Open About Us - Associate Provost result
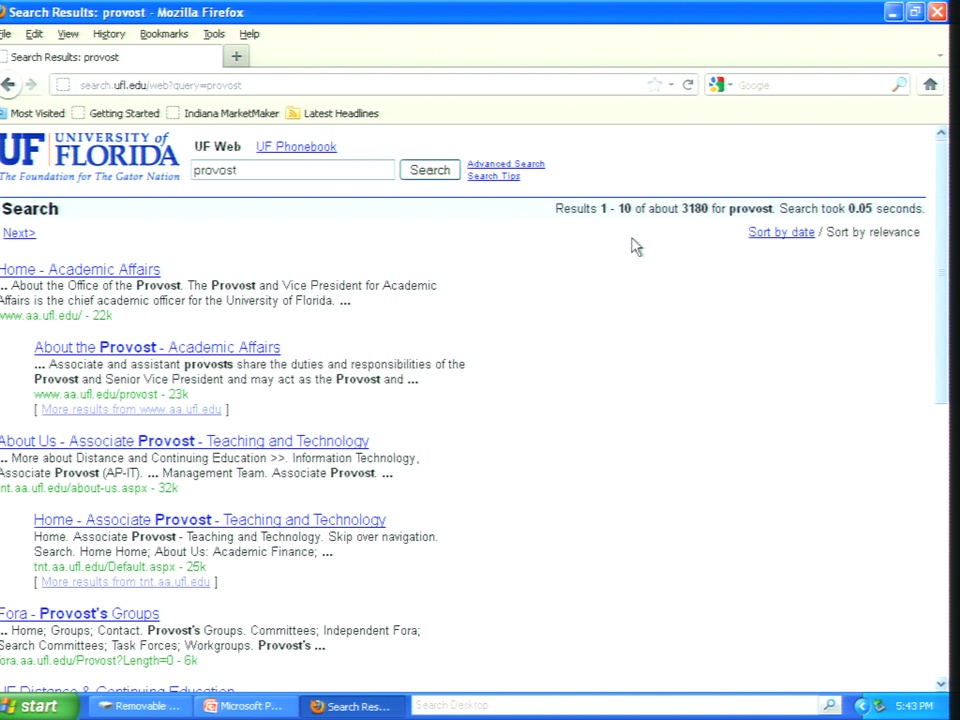Viewport: 960px width, 720px height. [x=184, y=441]
